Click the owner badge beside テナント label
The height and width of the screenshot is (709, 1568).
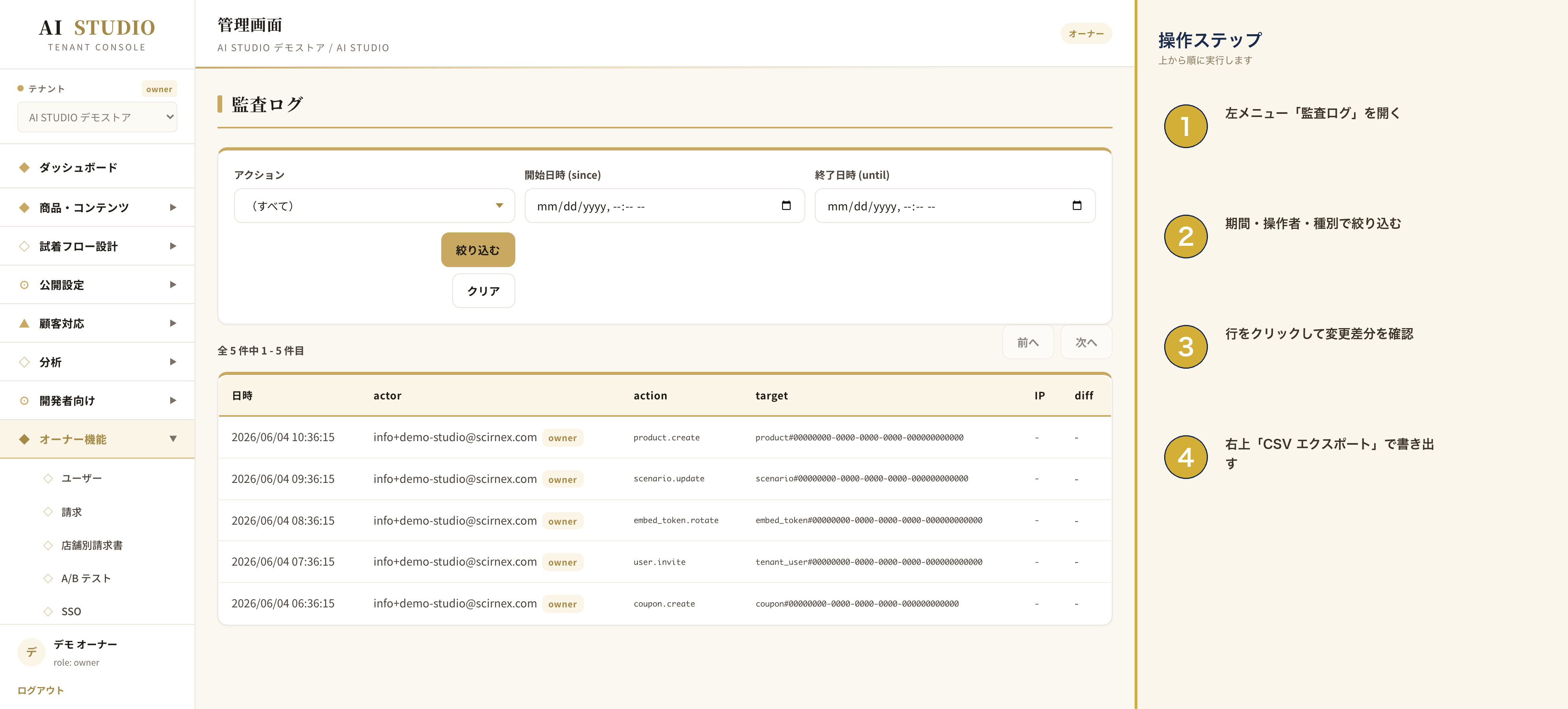point(159,89)
